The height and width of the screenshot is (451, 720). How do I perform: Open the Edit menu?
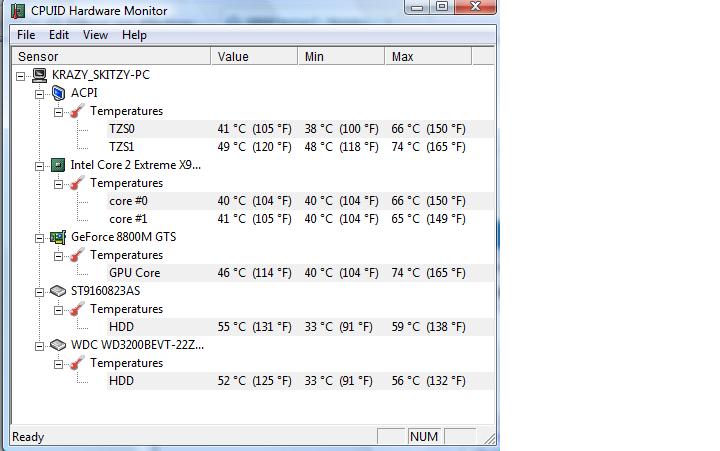(x=59, y=35)
